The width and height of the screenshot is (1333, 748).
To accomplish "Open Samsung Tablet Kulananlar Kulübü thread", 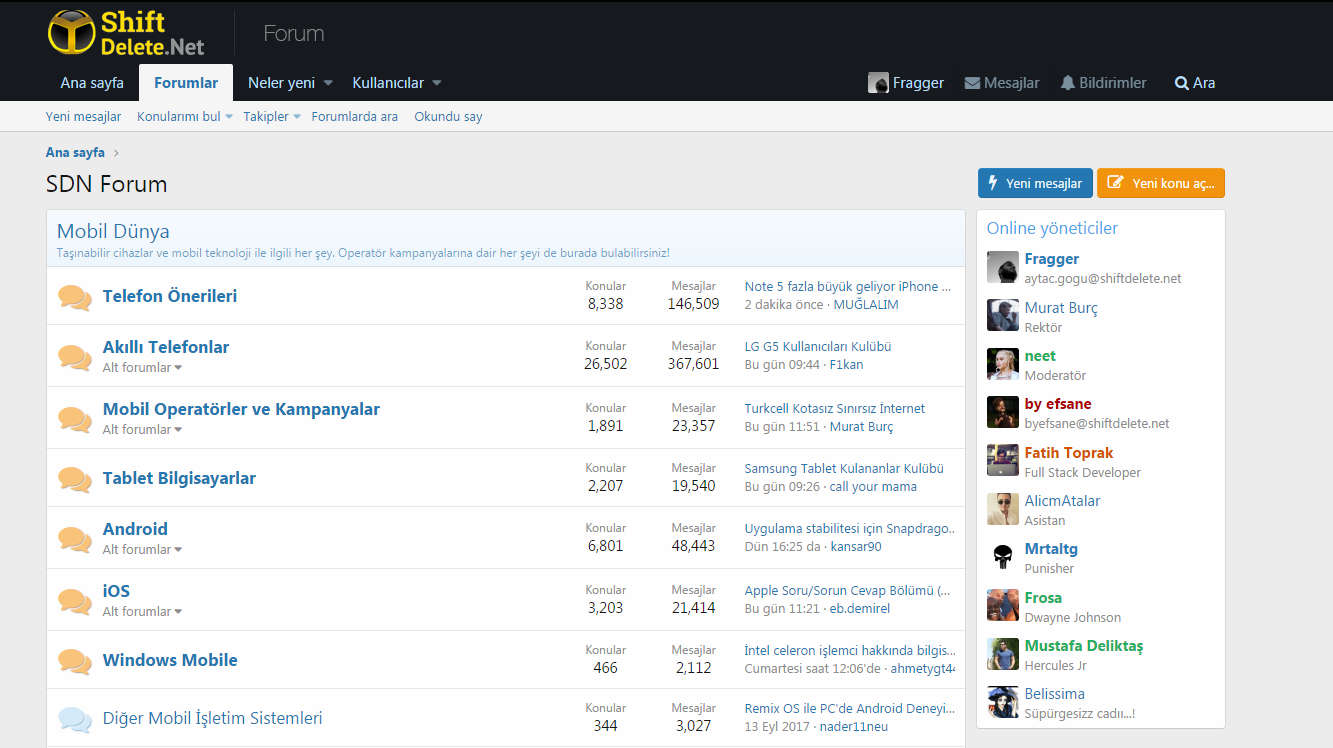I will 844,469.
